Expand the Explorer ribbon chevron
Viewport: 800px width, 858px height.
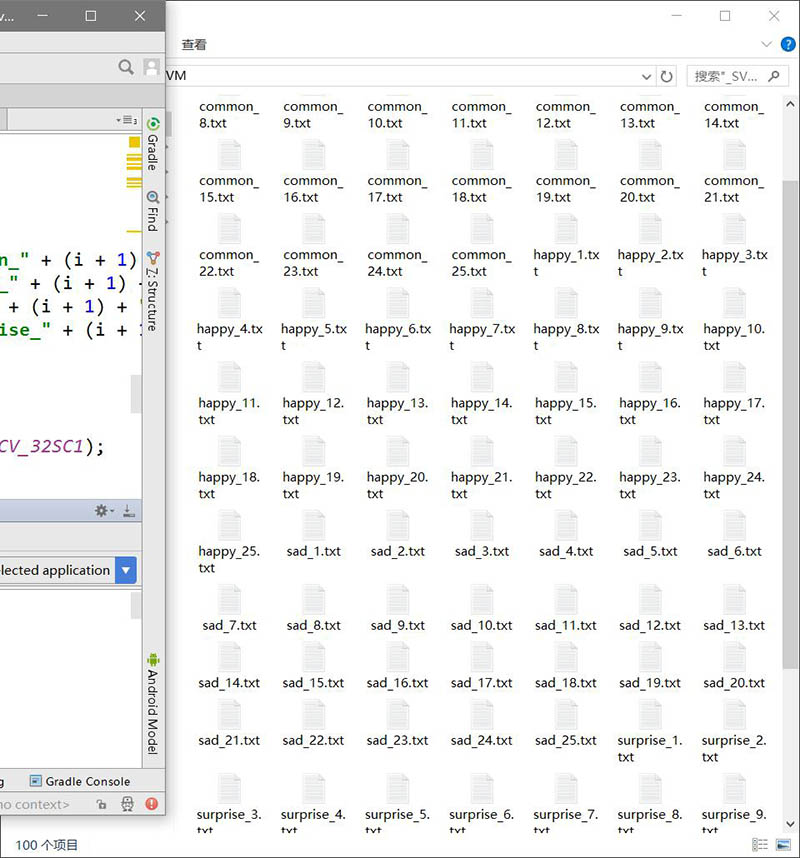pyautogui.click(x=767, y=44)
